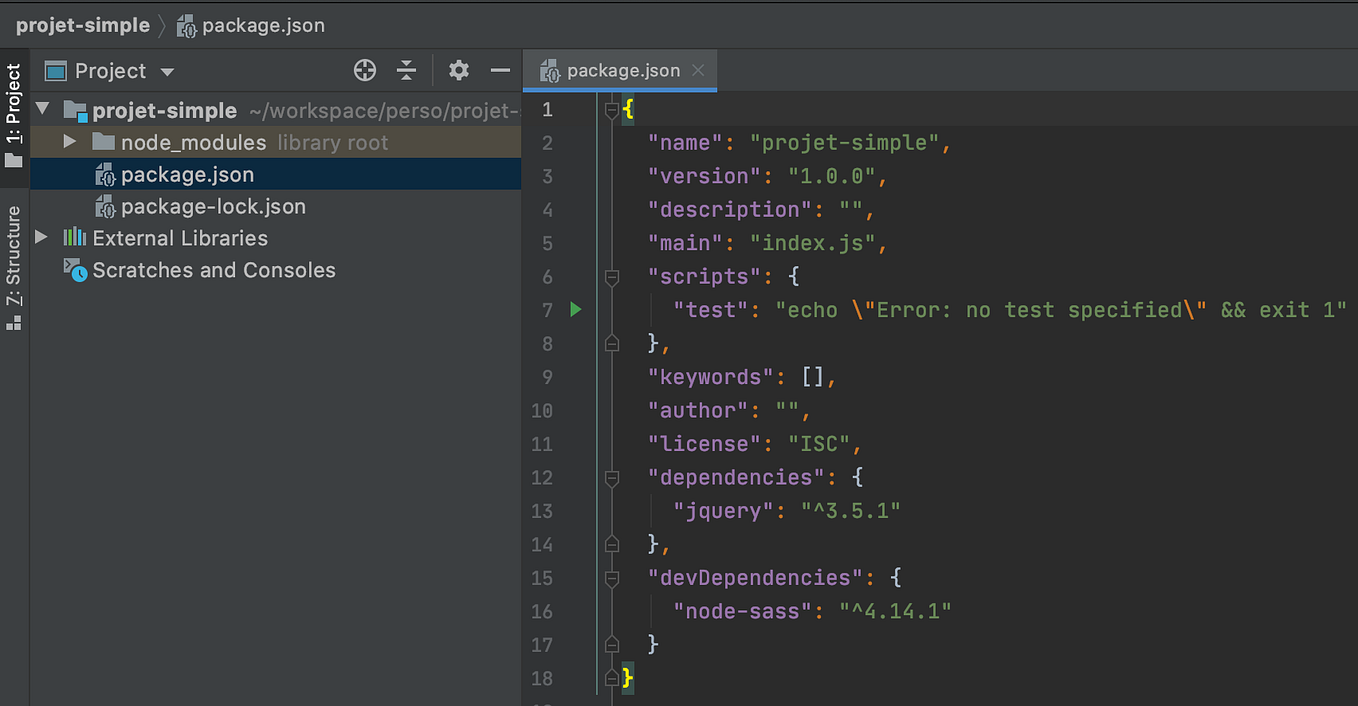Click projet-simple in the breadcrumb bar
Image resolution: width=1358 pixels, height=706 pixels.
tap(82, 25)
